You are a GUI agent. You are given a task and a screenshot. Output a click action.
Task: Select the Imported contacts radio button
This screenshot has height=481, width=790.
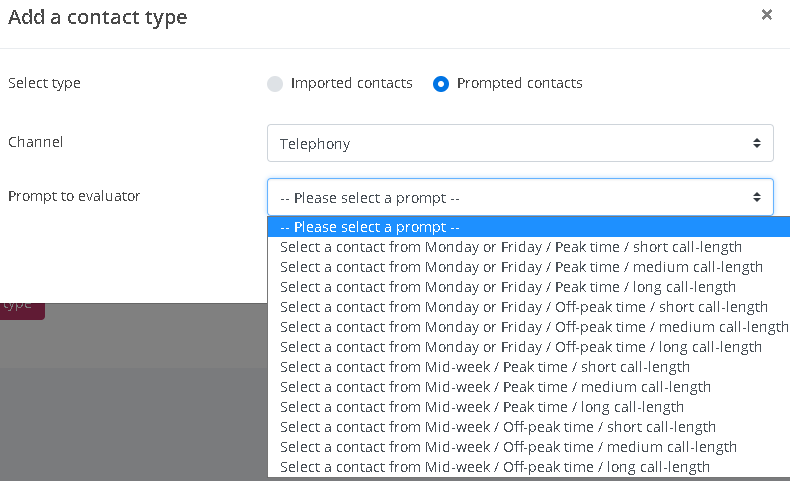275,84
